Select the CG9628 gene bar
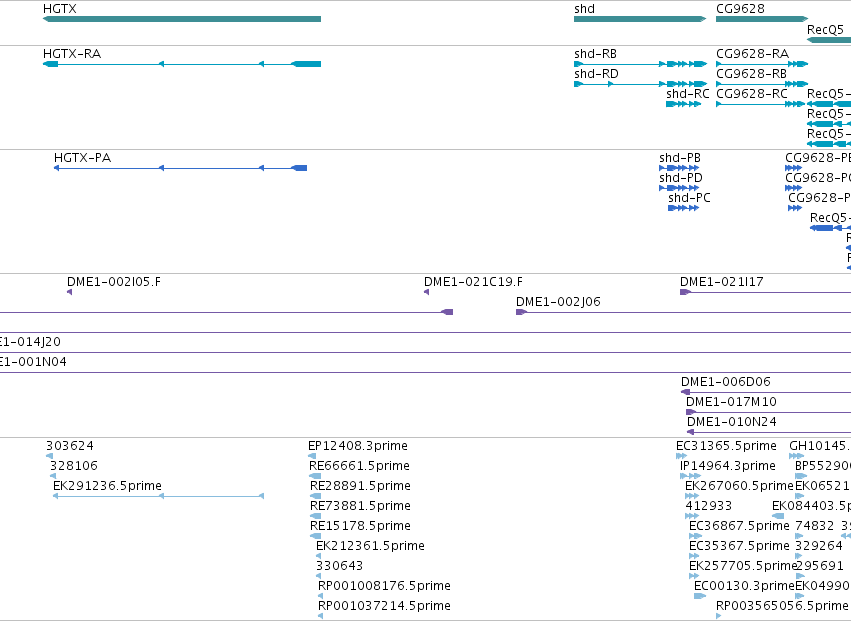Viewport: 851px width, 621px height. (x=762, y=19)
